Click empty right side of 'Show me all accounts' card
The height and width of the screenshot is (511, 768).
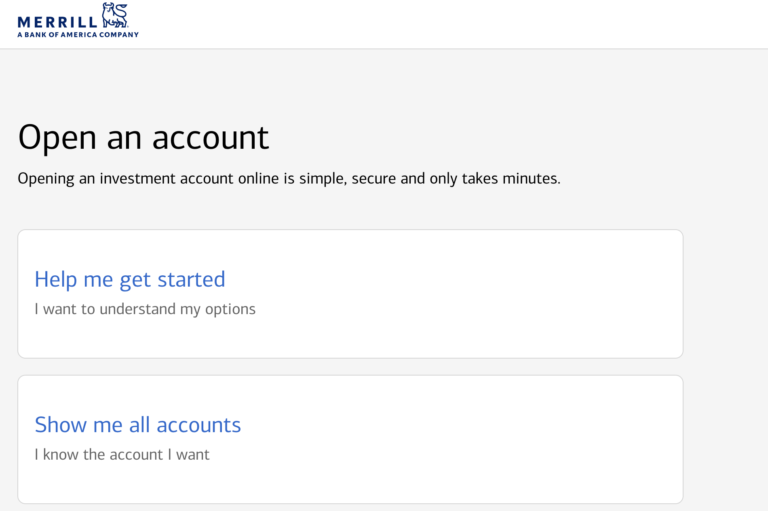click(x=520, y=439)
